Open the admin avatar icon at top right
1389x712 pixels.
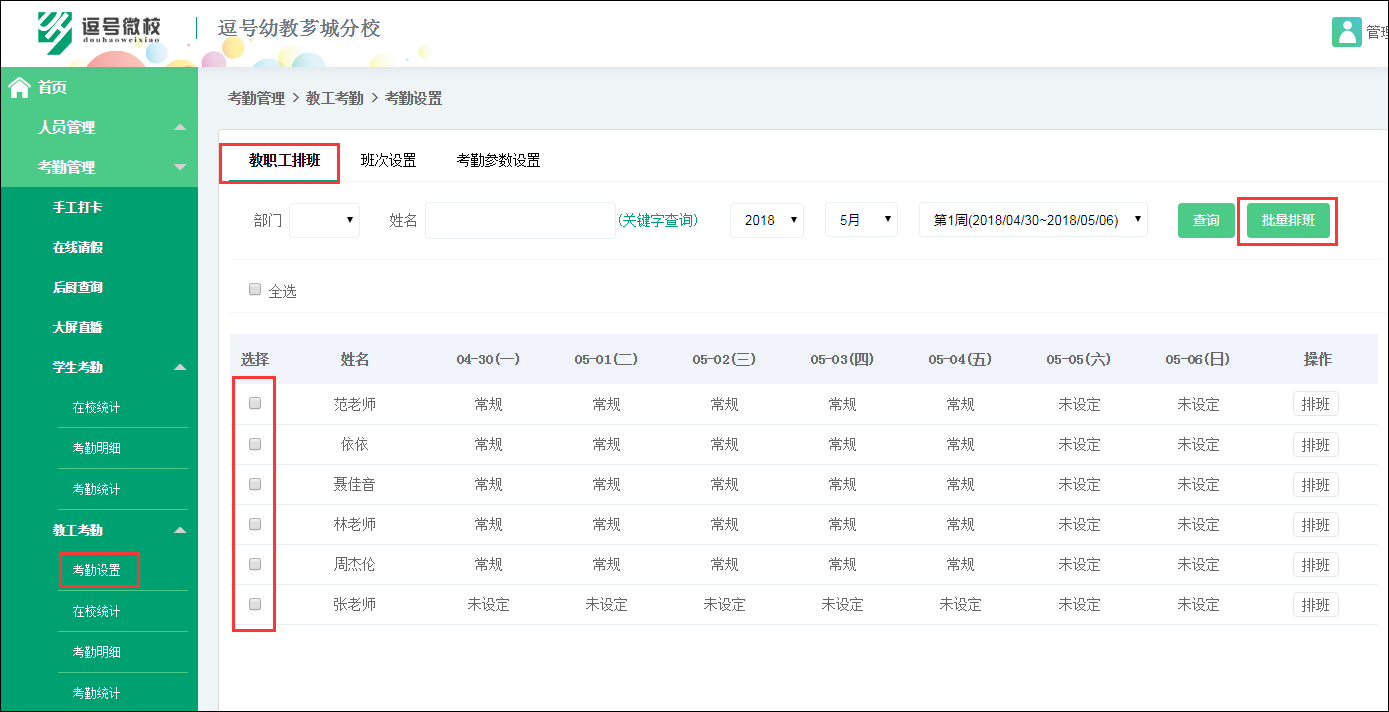pyautogui.click(x=1346, y=32)
